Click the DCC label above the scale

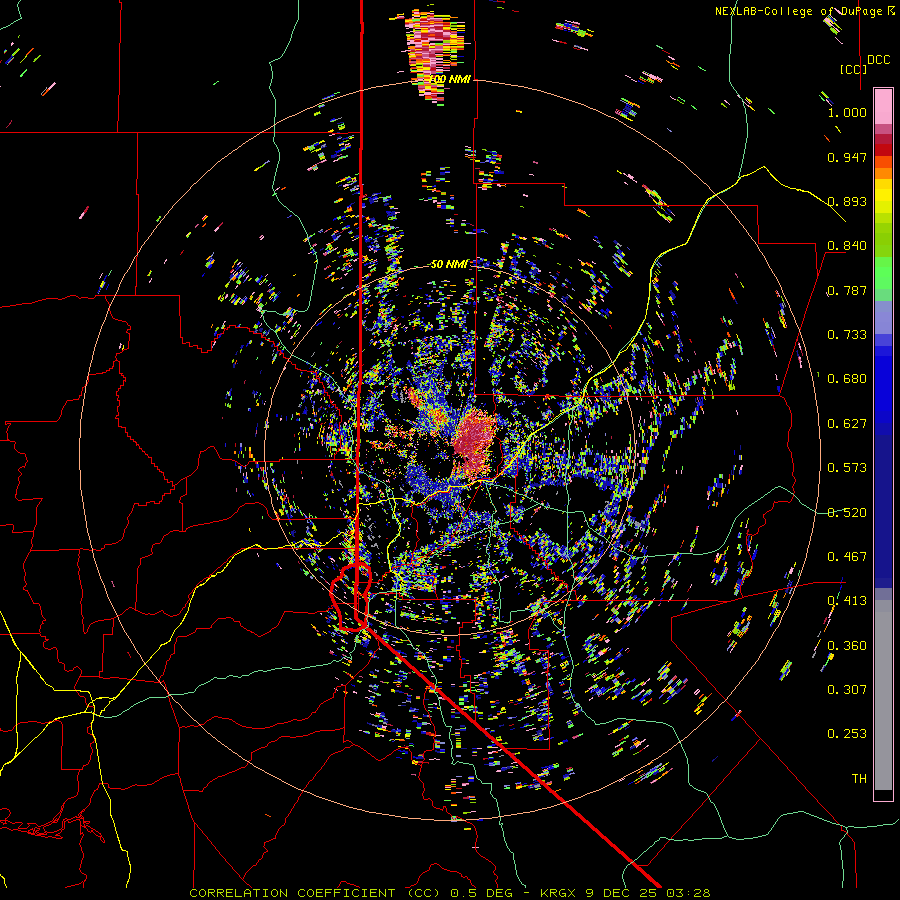point(878,60)
